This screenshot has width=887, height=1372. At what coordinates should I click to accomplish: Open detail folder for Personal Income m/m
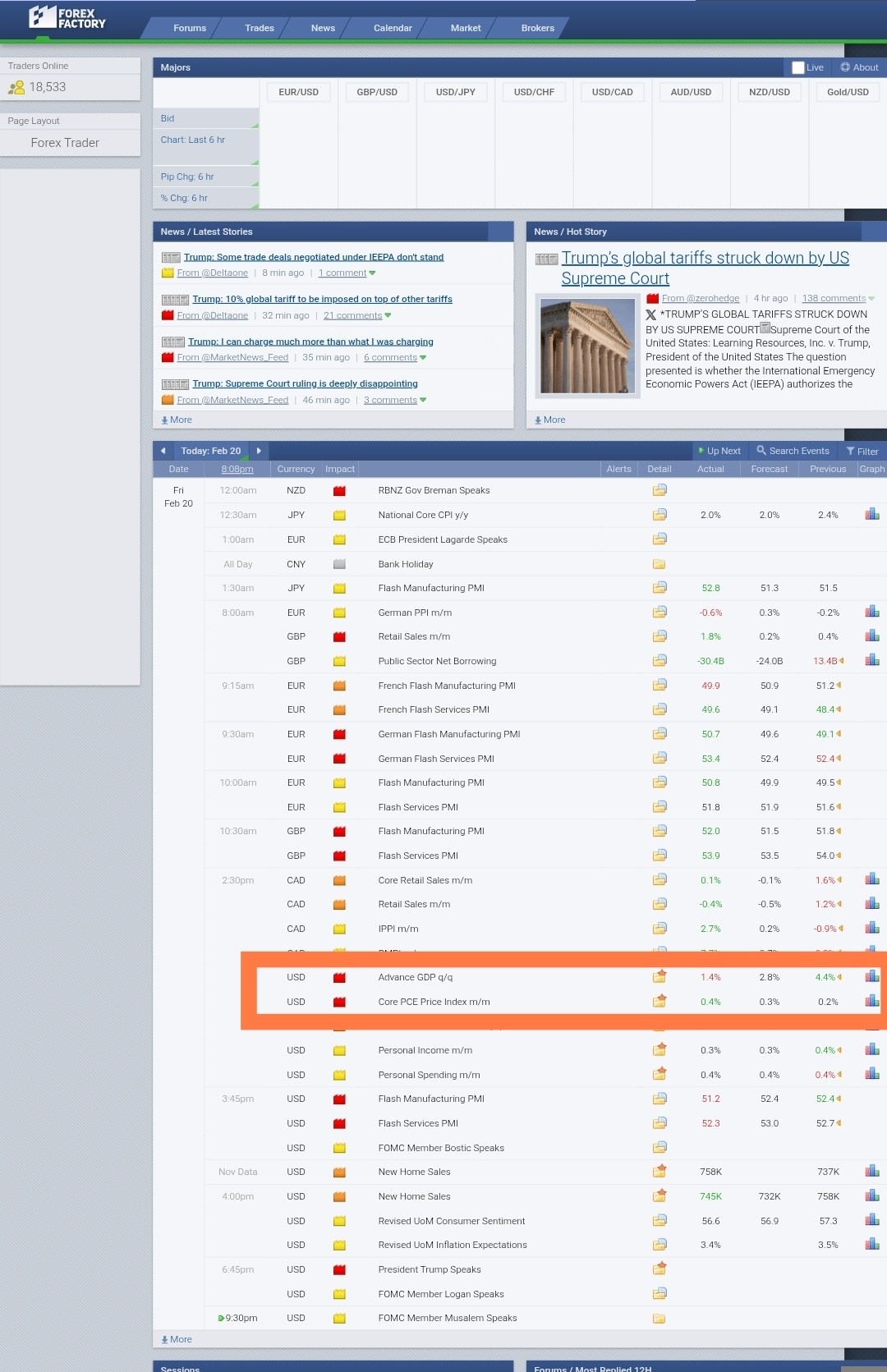660,1049
